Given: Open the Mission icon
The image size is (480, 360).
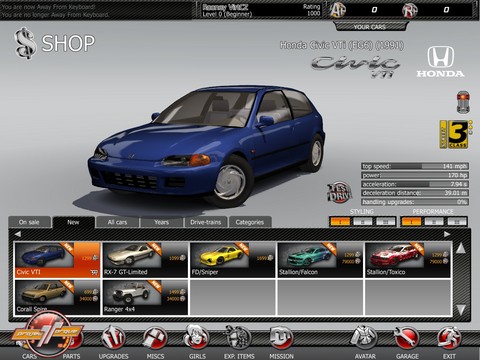Looking at the screenshot, I should [281, 337].
